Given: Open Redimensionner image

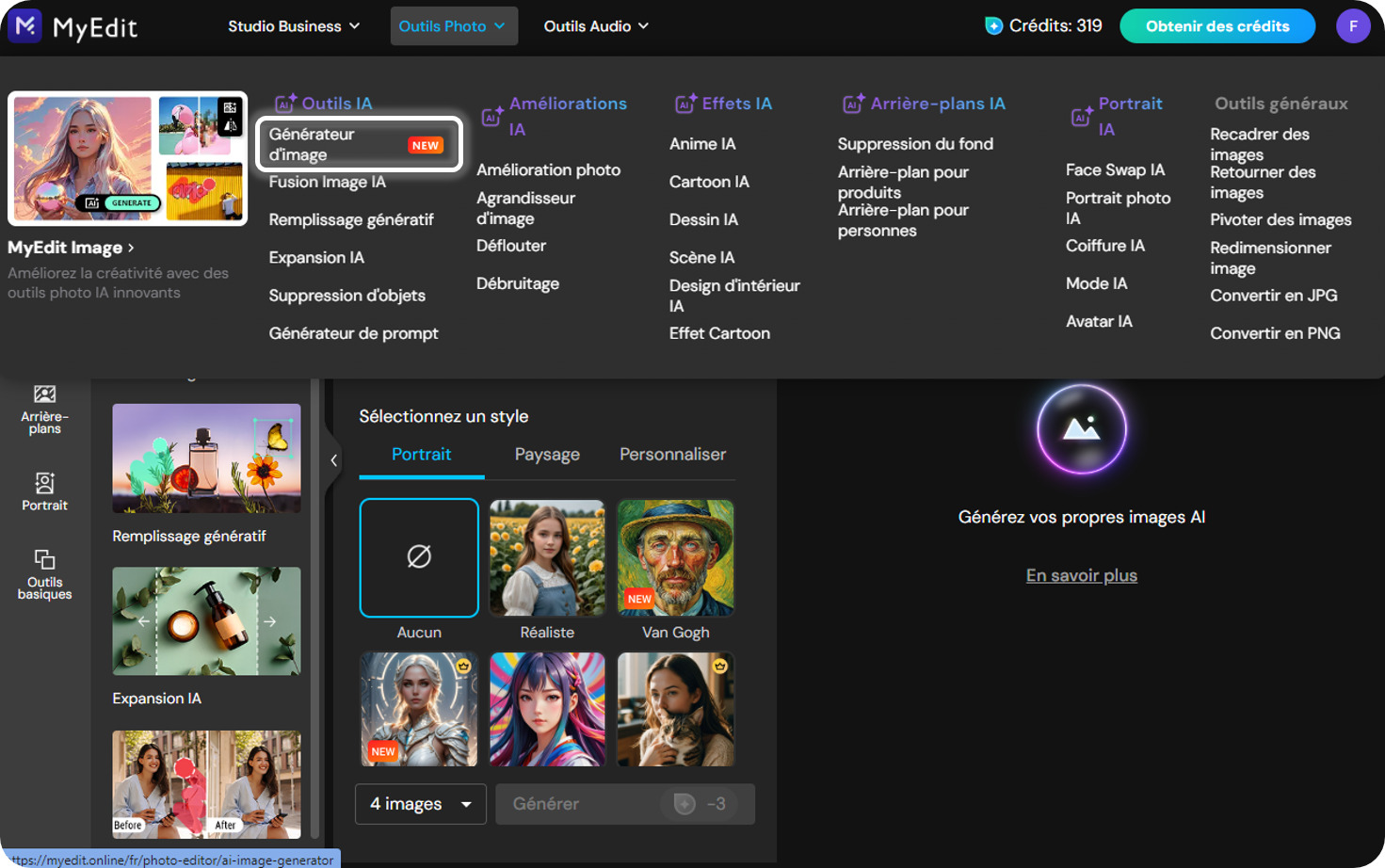Looking at the screenshot, I should point(1270,258).
